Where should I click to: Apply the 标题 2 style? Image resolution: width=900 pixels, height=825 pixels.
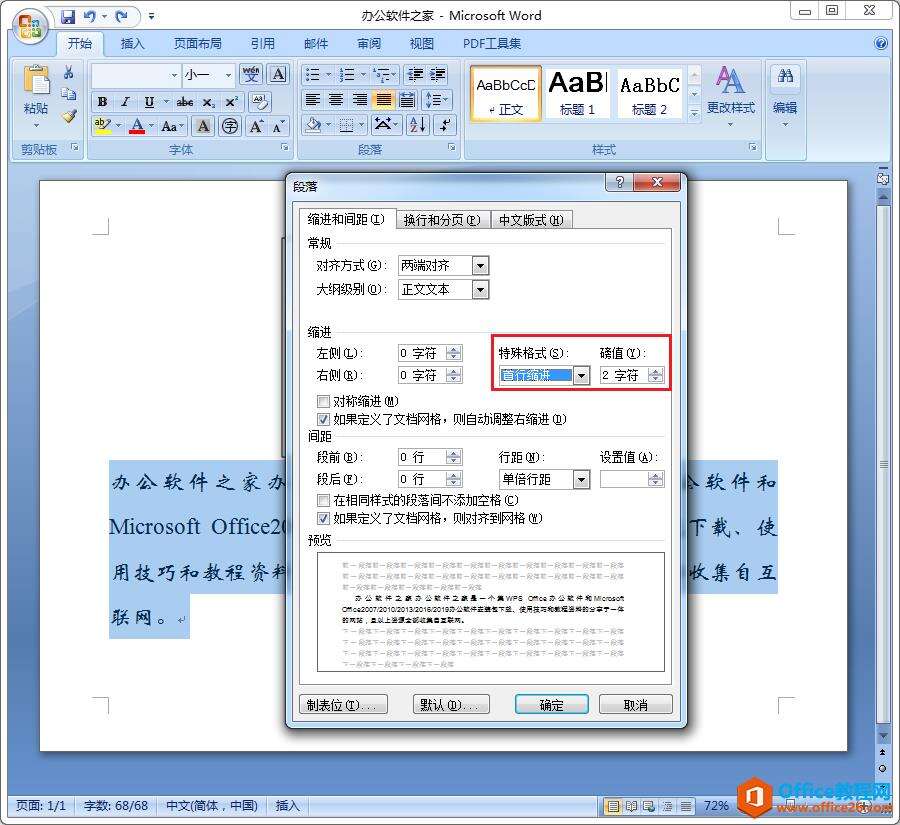[650, 94]
